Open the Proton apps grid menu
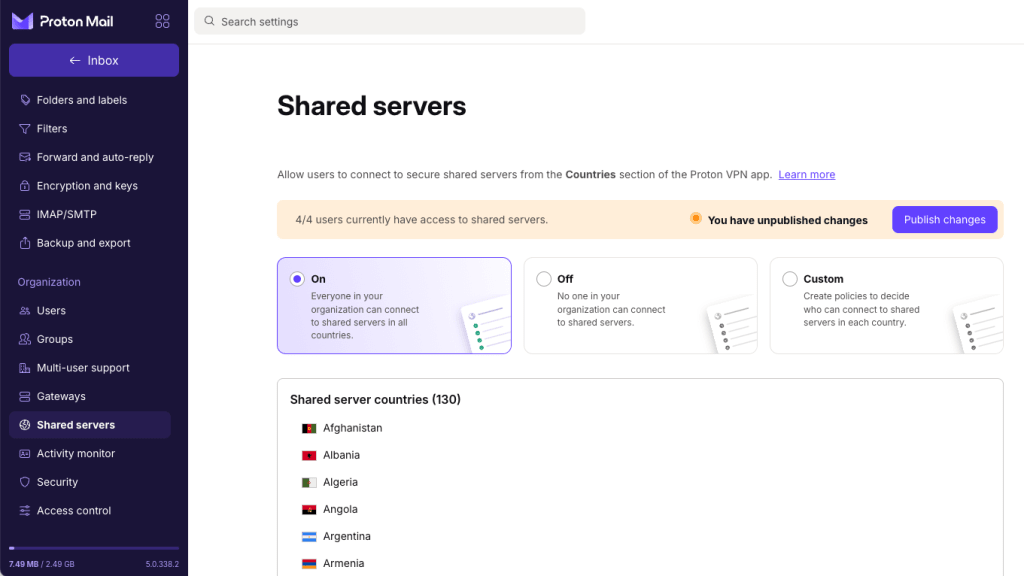Viewport: 1024px width, 576px height. point(162,20)
